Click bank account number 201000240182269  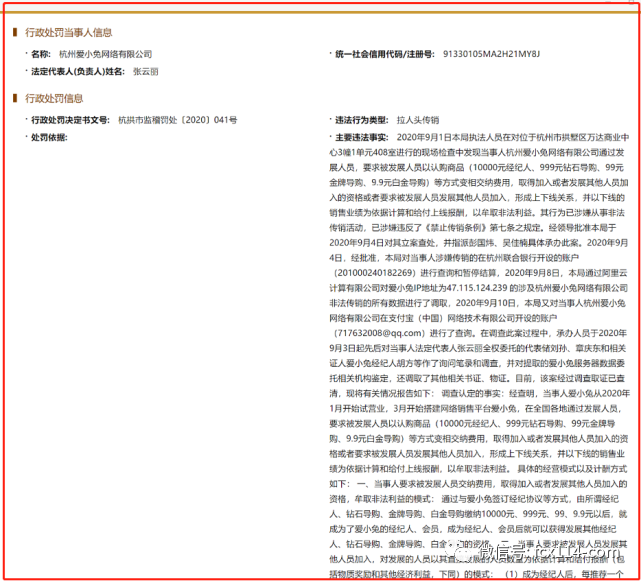click(375, 273)
